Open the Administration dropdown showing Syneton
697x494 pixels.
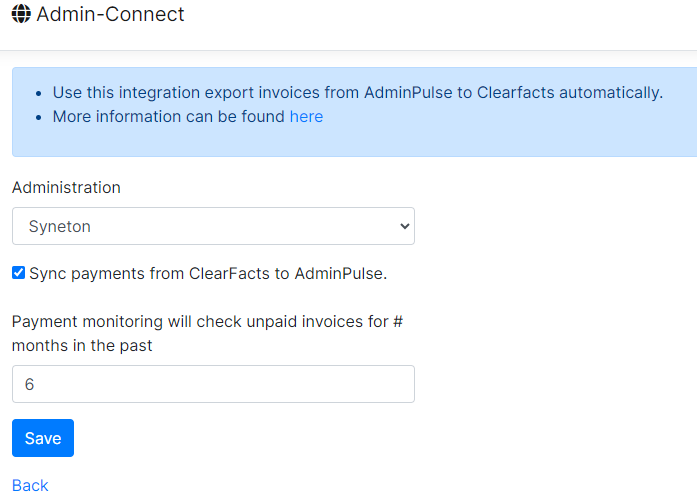point(213,226)
